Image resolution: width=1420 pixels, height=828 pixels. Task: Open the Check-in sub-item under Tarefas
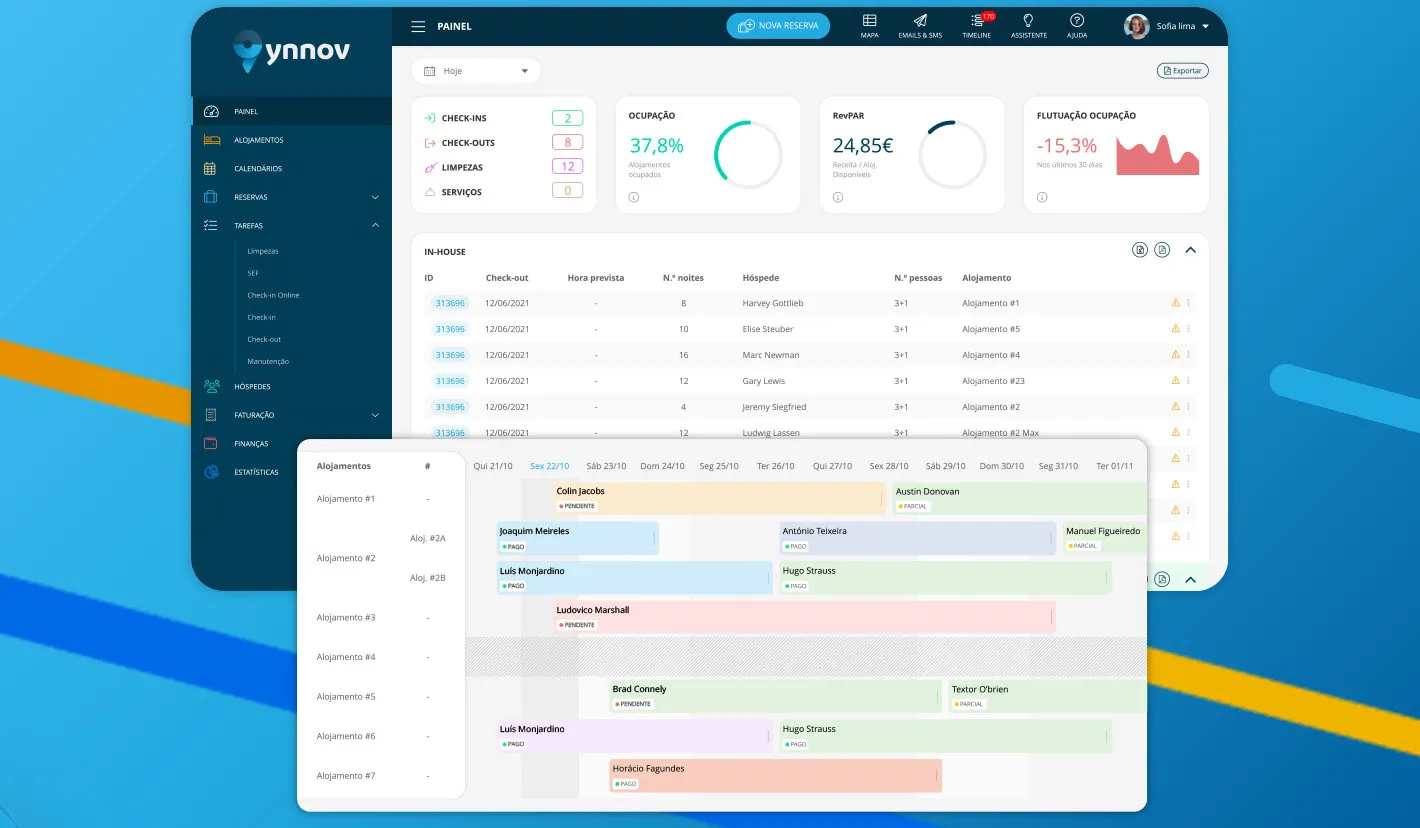[261, 317]
